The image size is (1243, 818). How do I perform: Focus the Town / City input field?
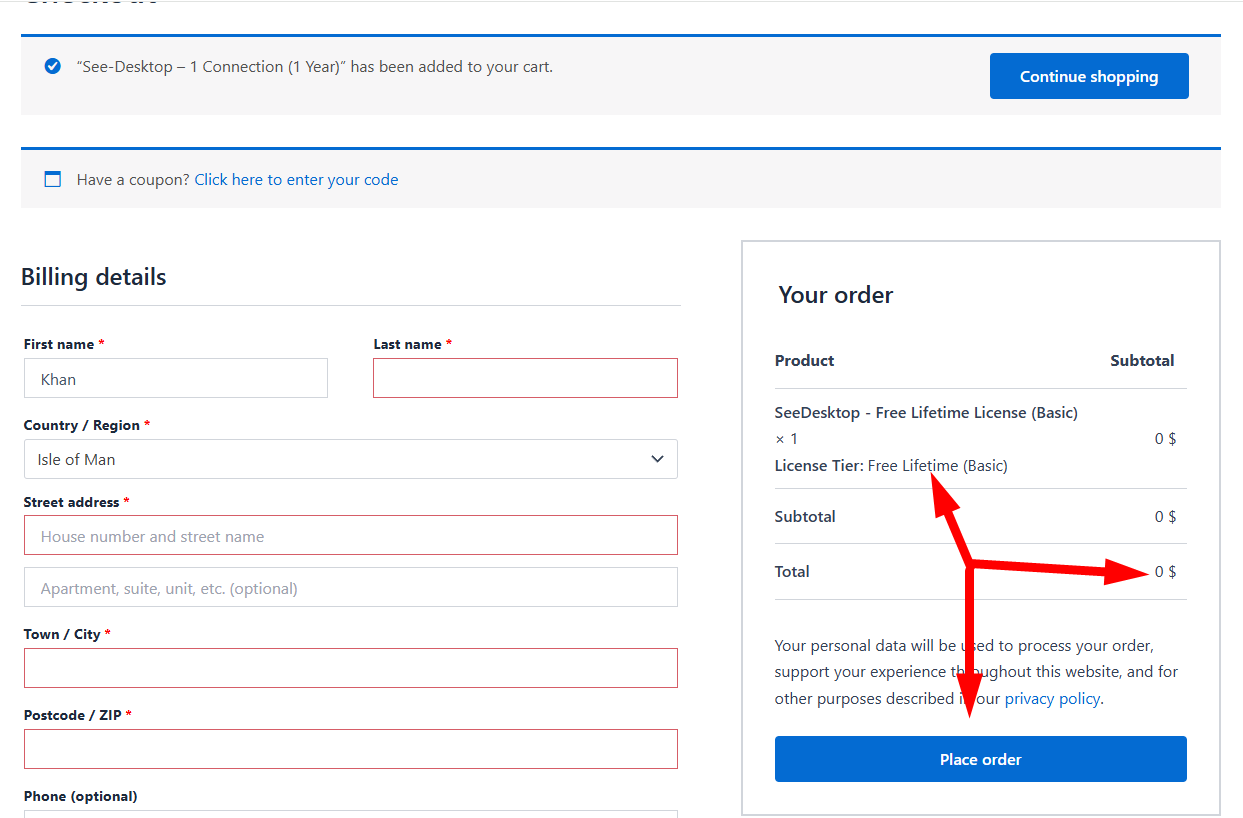351,668
